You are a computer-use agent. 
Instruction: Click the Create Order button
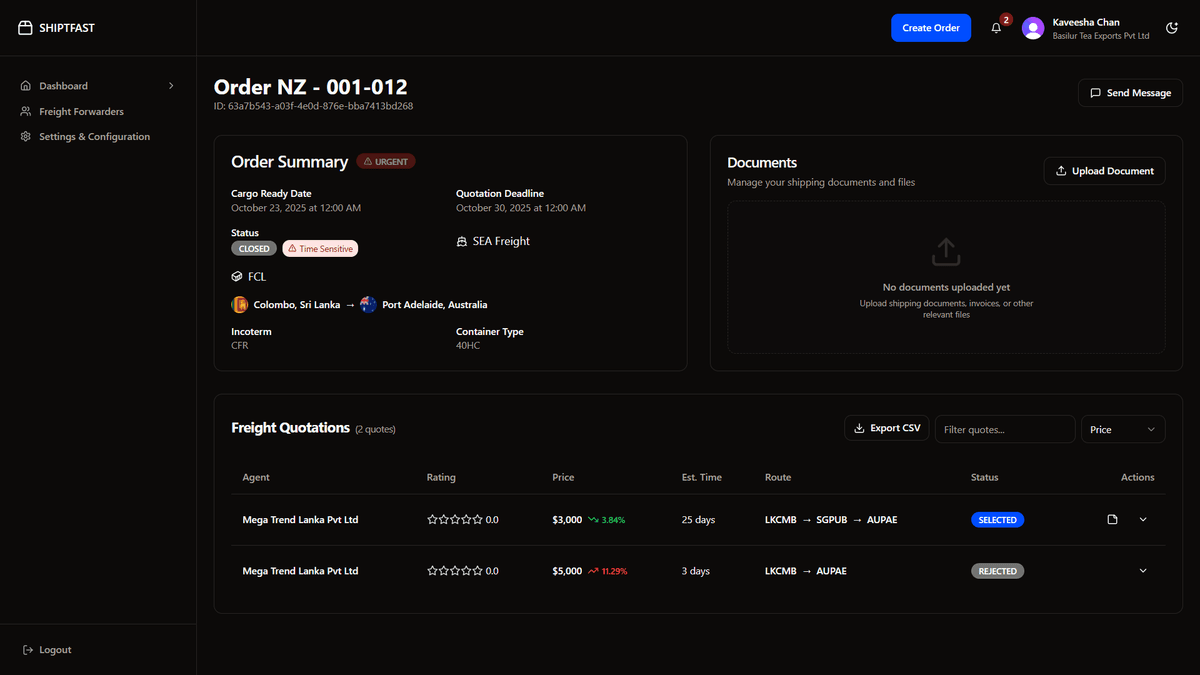pyautogui.click(x=930, y=28)
